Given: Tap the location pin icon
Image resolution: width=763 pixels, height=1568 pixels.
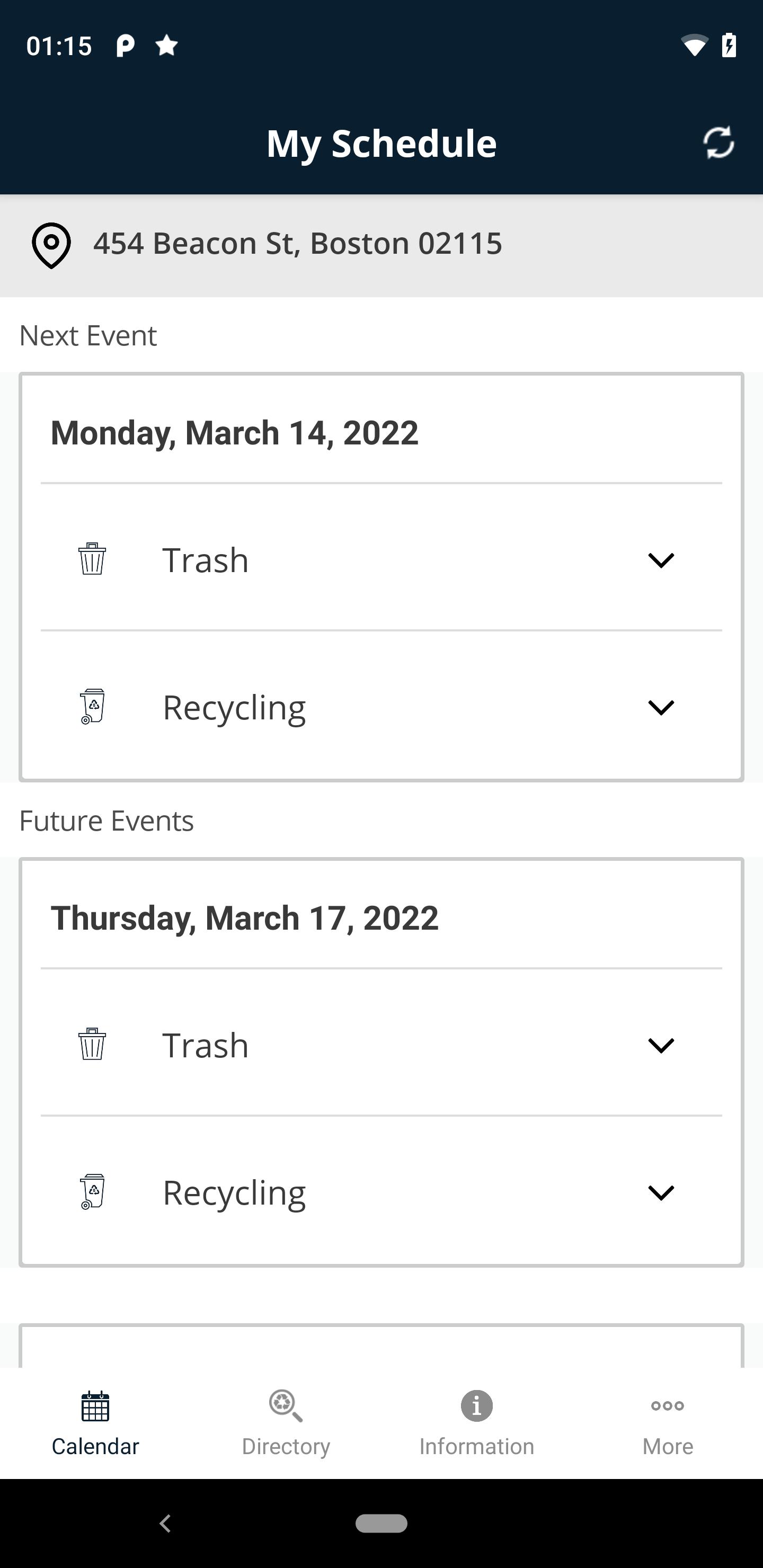Looking at the screenshot, I should click(x=51, y=245).
